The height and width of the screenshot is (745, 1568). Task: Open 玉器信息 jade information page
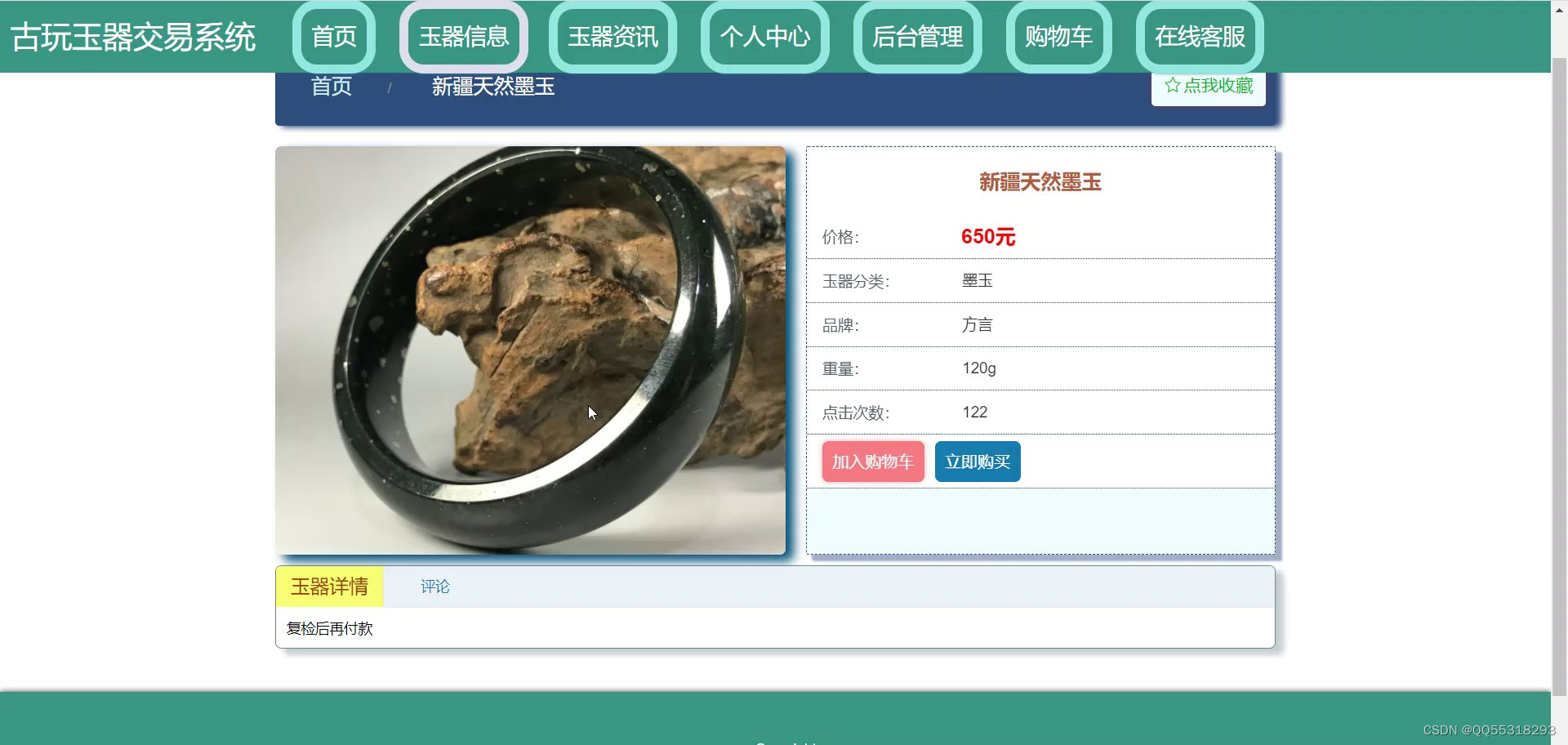click(x=463, y=37)
